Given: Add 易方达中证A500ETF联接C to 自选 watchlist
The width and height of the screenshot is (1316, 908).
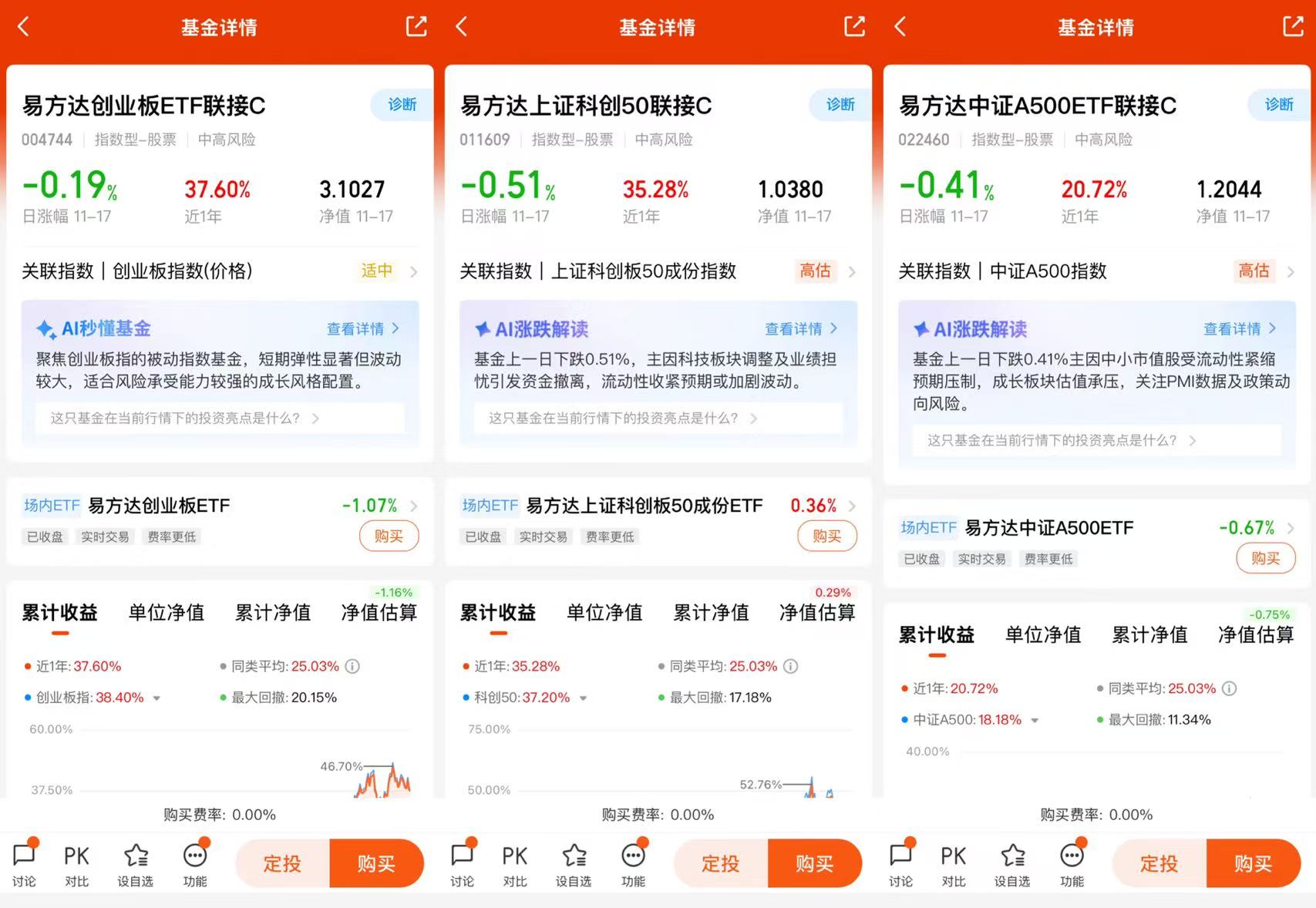Looking at the screenshot, I should pos(1013,865).
